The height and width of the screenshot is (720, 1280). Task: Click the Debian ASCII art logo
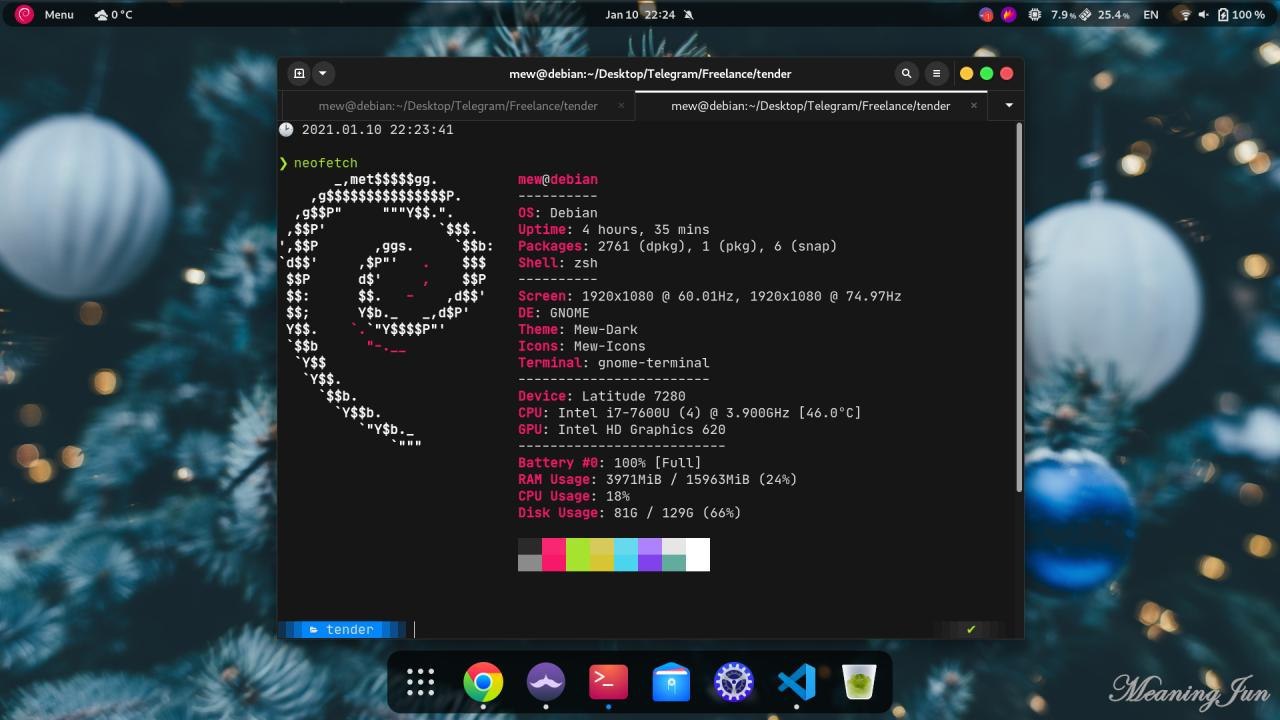click(386, 313)
